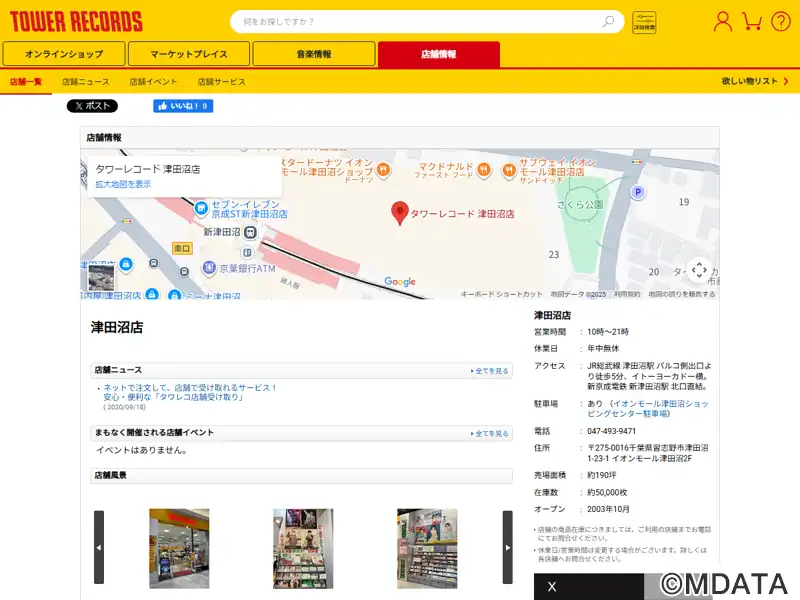Switch to マーケットプレイス tab
This screenshot has width=800, height=600.
point(189,54)
